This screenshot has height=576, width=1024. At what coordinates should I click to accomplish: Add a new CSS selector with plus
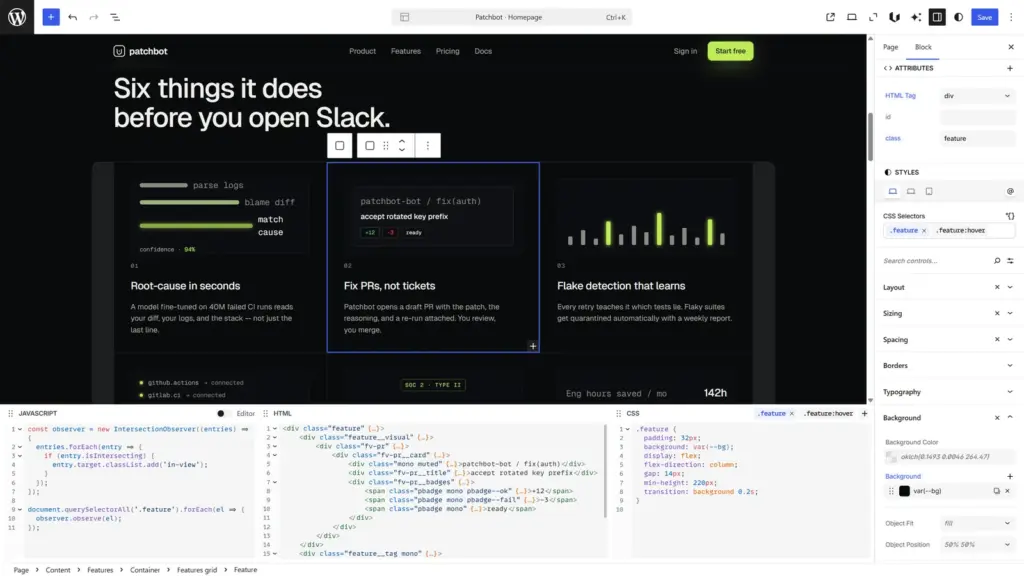(864, 413)
